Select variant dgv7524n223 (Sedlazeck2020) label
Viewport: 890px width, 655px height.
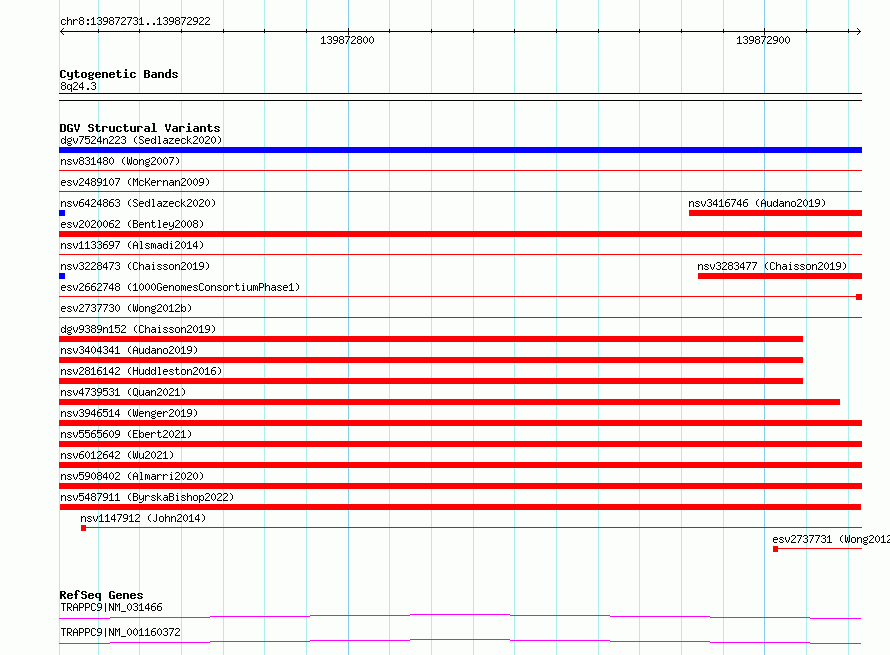(x=141, y=140)
